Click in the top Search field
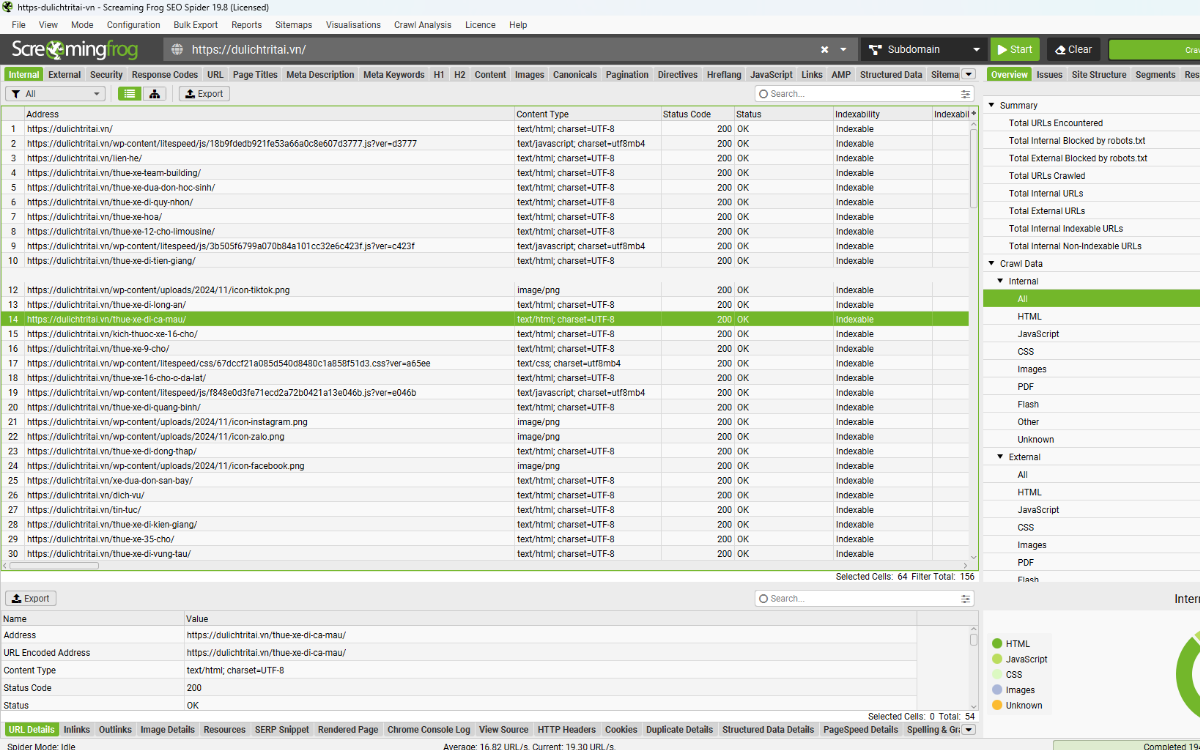 [x=860, y=94]
